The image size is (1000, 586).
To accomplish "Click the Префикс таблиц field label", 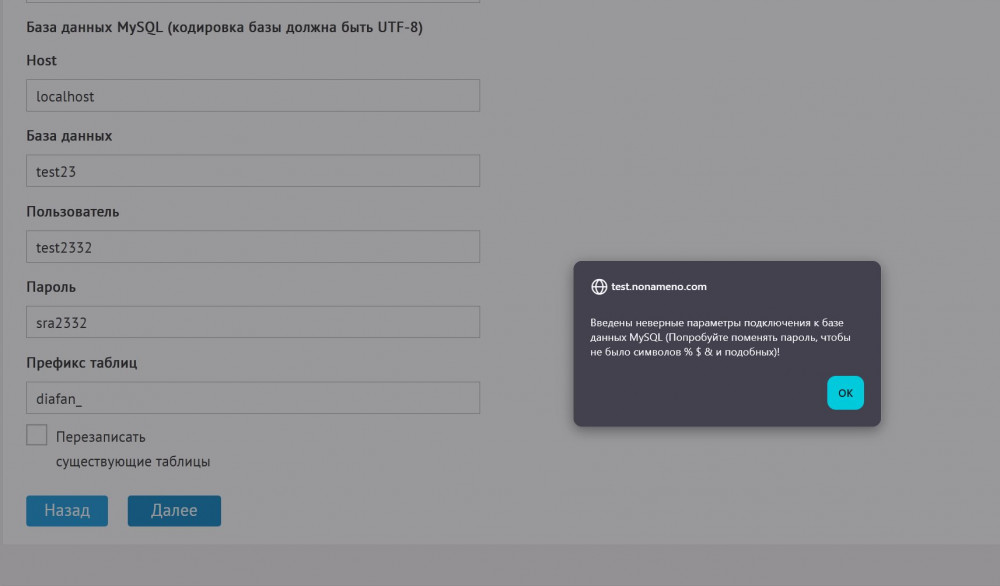I will pos(82,363).
